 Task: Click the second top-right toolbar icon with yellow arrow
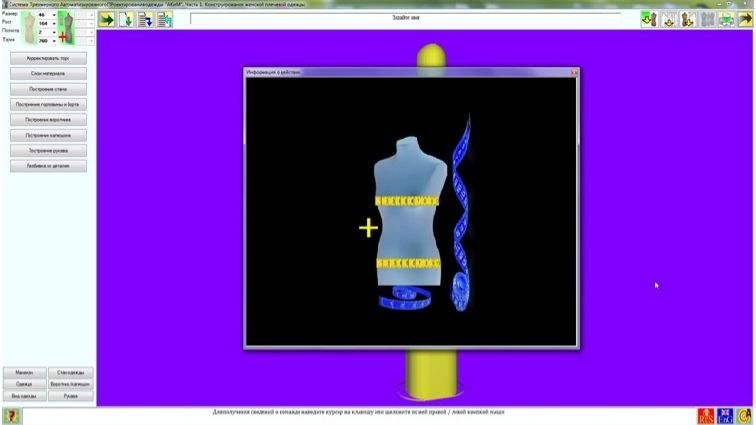(x=669, y=20)
